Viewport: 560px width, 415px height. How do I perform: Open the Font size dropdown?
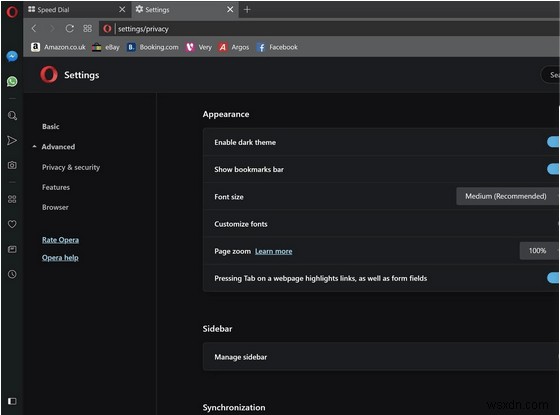click(x=507, y=196)
